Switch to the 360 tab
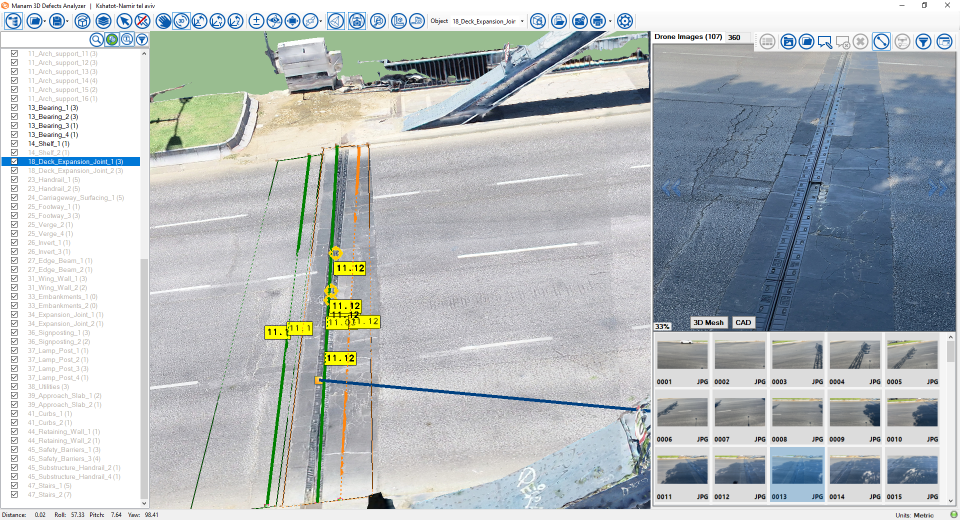This screenshot has width=960, height=520. click(734, 37)
